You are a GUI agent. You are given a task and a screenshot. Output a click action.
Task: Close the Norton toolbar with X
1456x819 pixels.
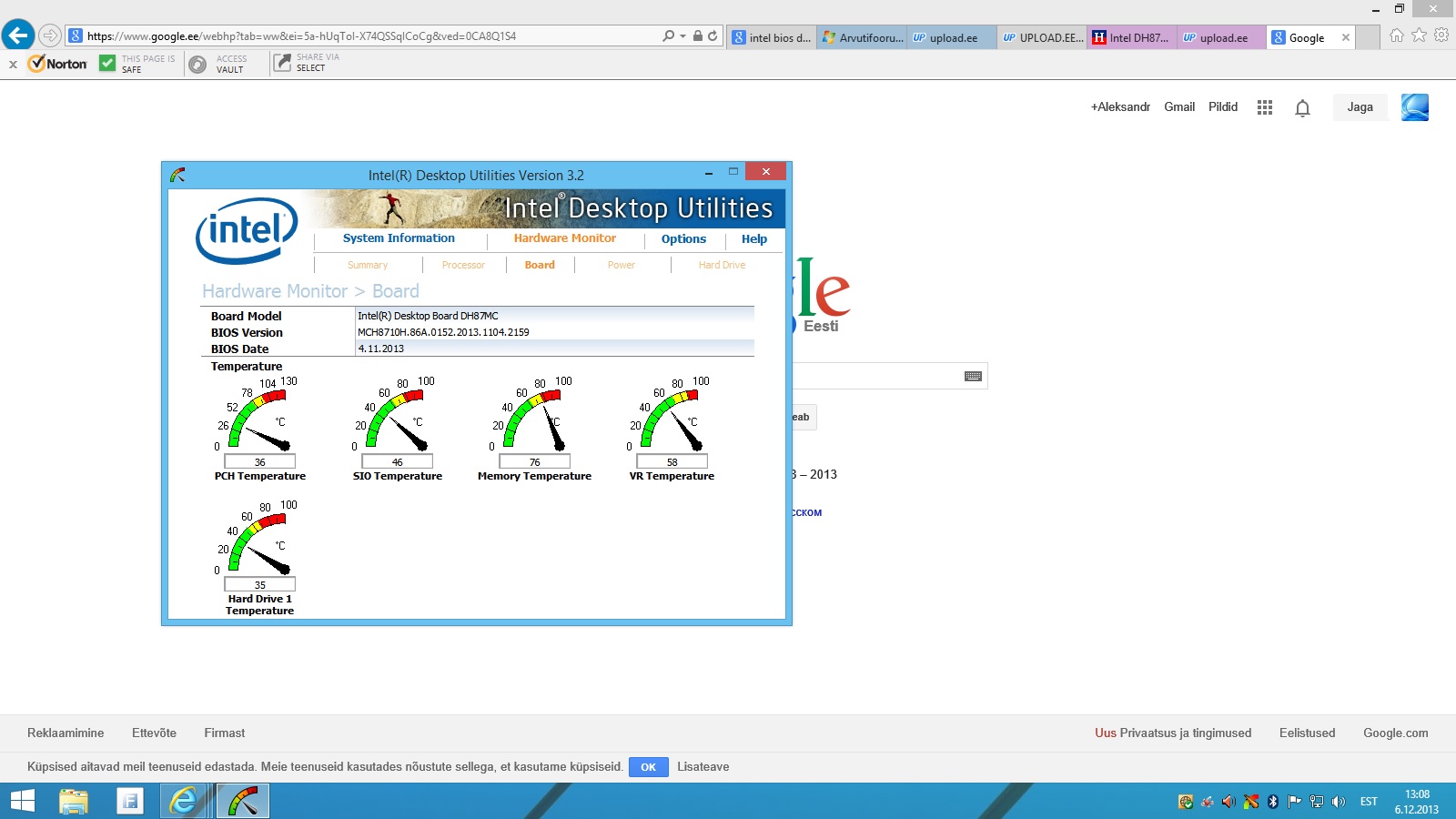pos(13,65)
